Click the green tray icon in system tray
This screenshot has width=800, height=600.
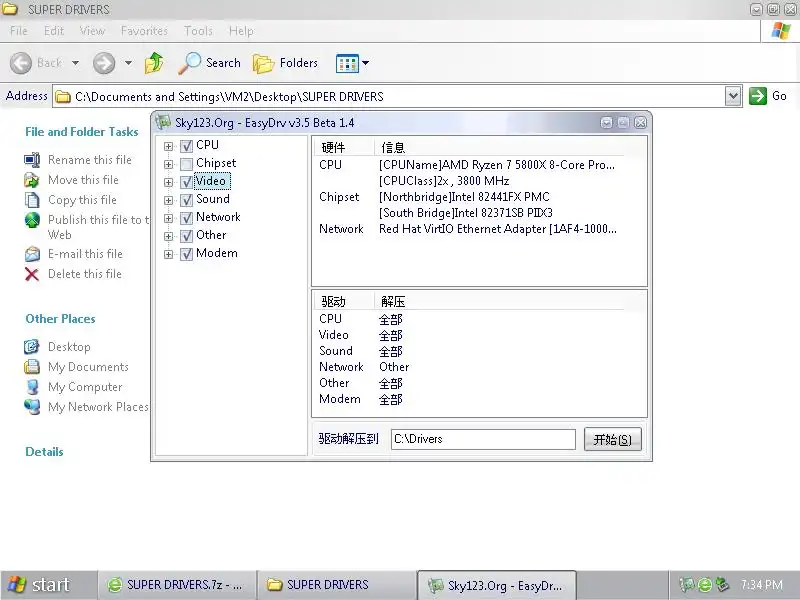coord(705,584)
